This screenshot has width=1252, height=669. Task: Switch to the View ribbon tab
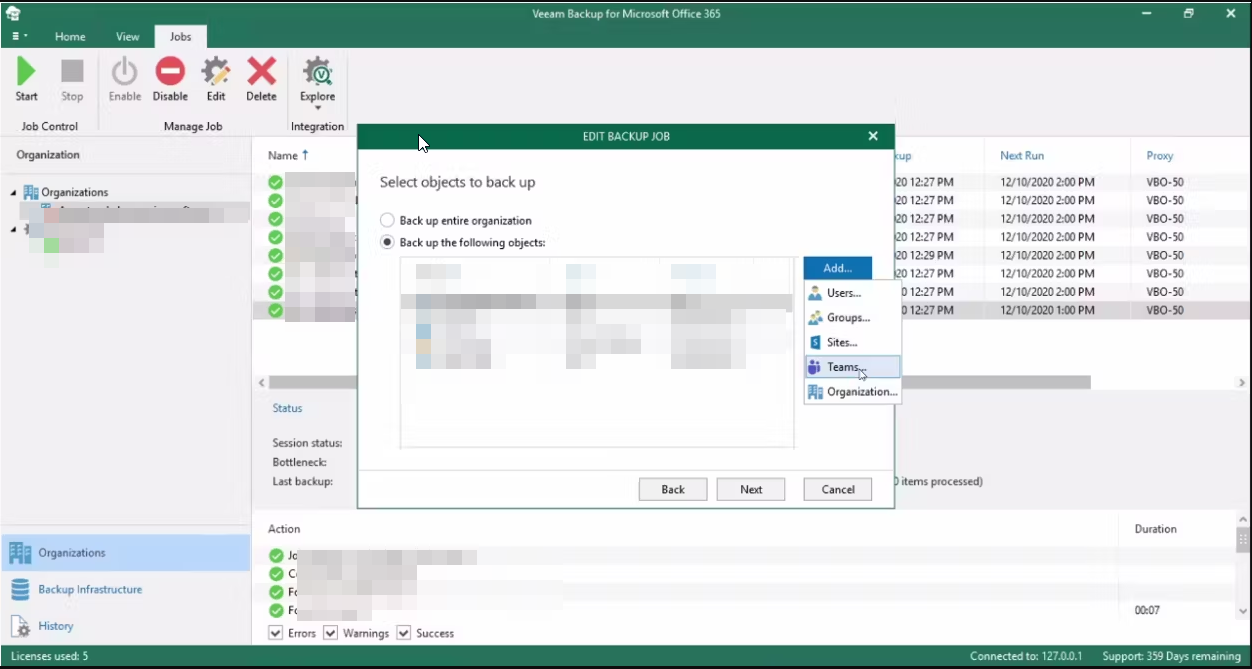coord(127,36)
